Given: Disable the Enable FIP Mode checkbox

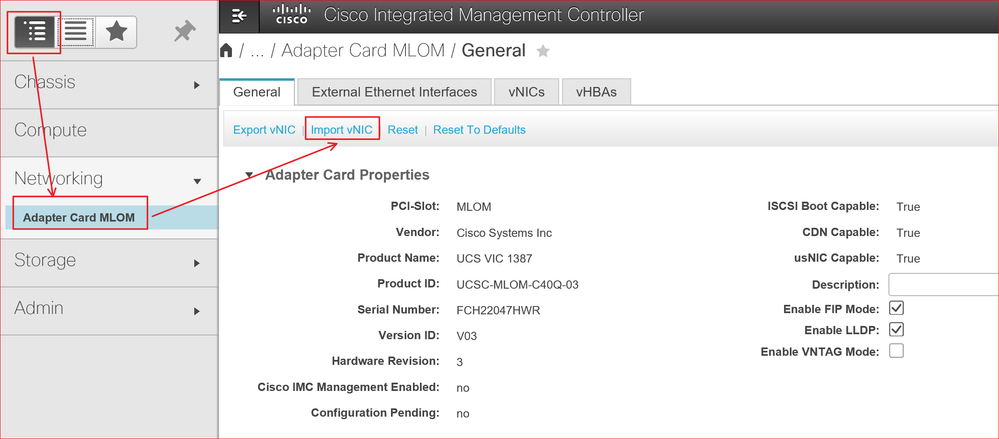Looking at the screenshot, I should [x=896, y=308].
